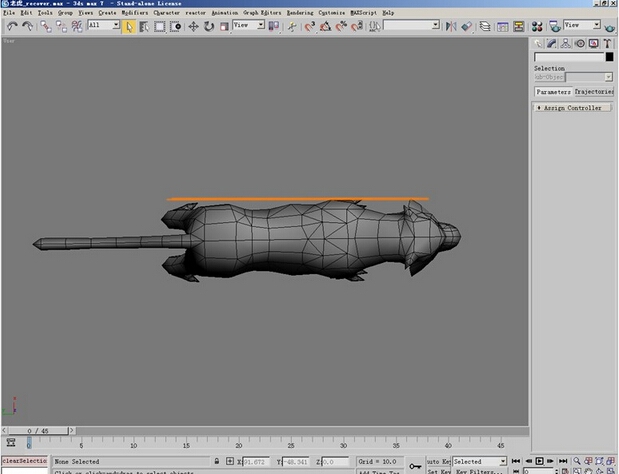Click the Named Selection Sets edit icon
Image resolution: width=619 pixels, height=474 pixels.
(x=375, y=26)
